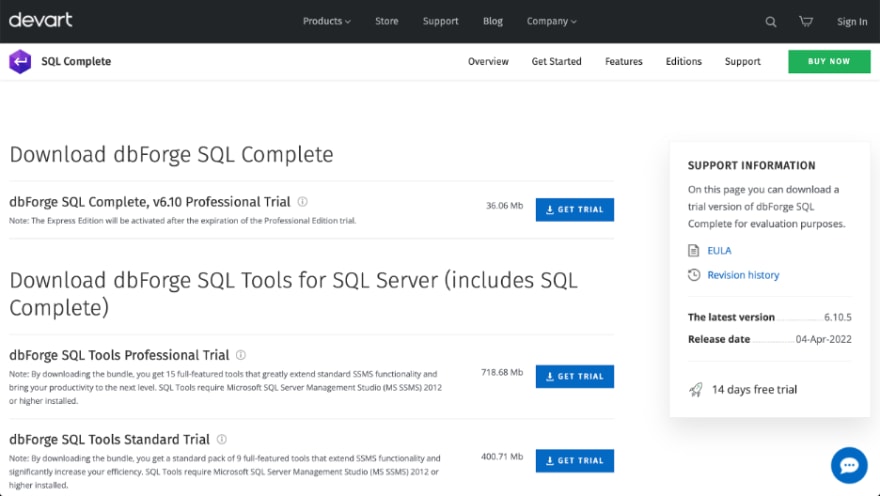Click the Revision history clock icon
Screen dimensions: 880x496
694,275
